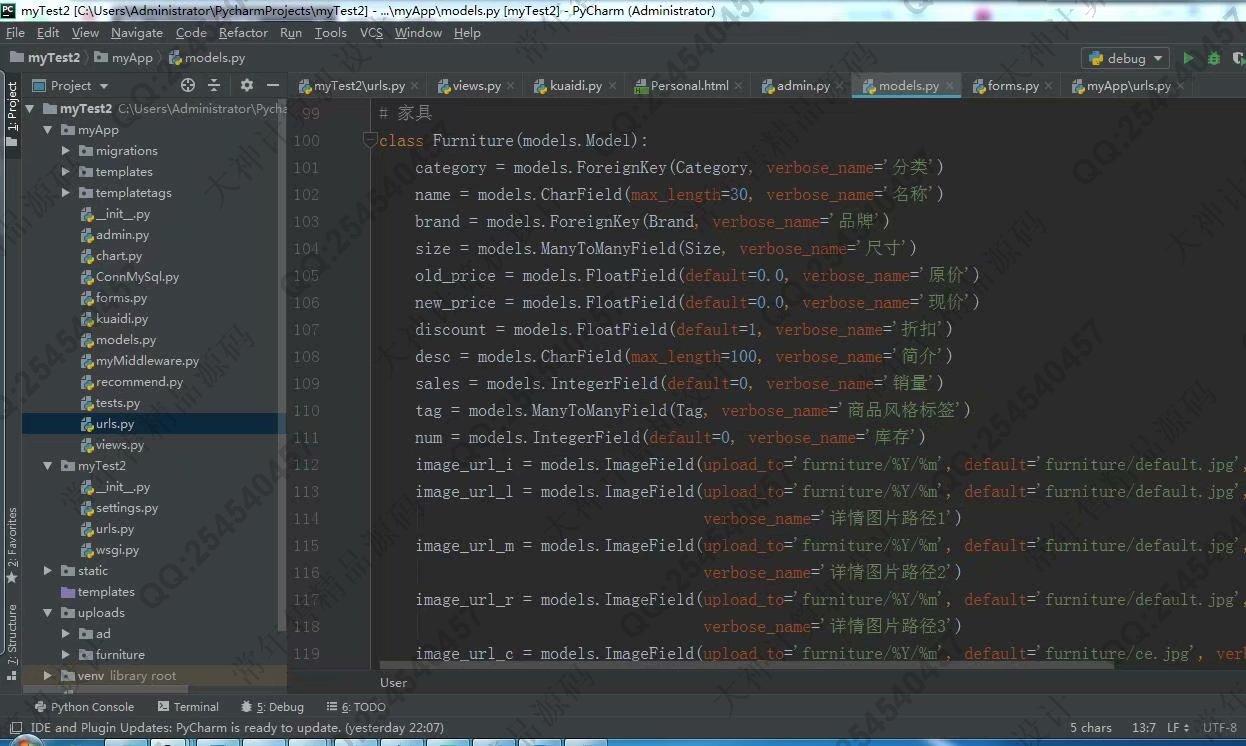Click the IDE and Plugin Updates status message
This screenshot has height=746, width=1246.
coord(237,728)
